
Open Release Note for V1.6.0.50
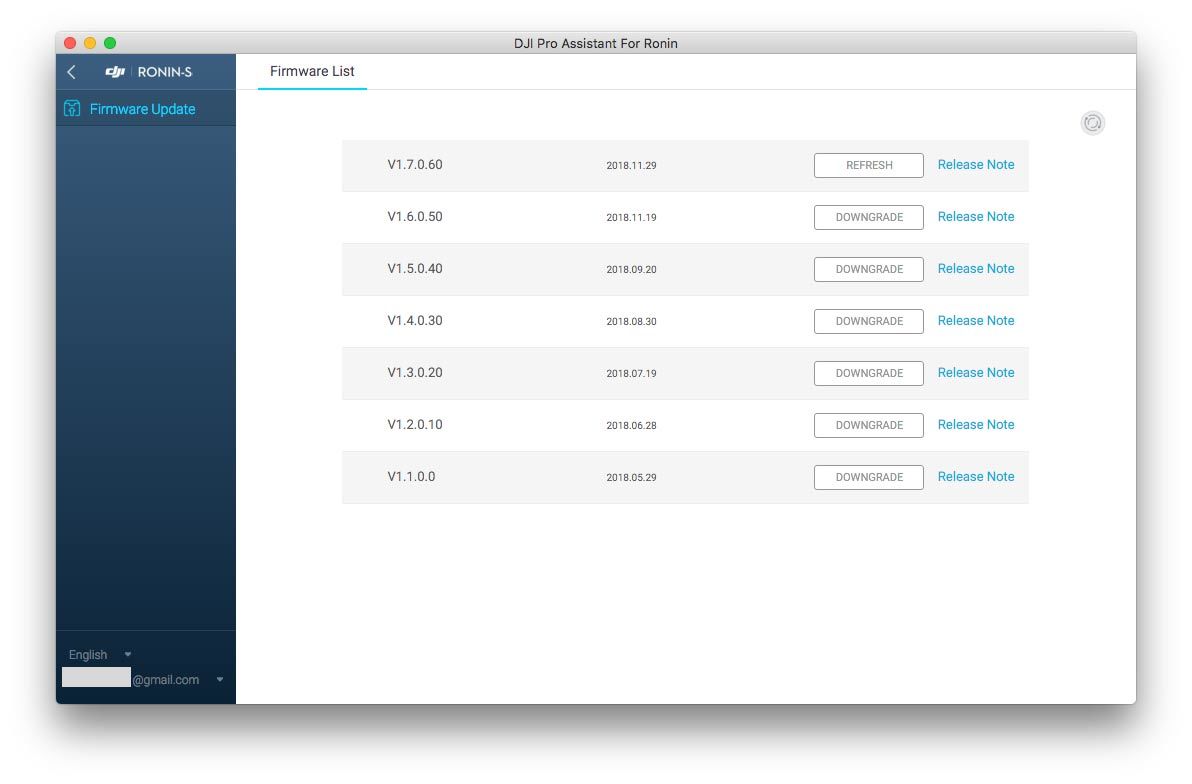976,217
